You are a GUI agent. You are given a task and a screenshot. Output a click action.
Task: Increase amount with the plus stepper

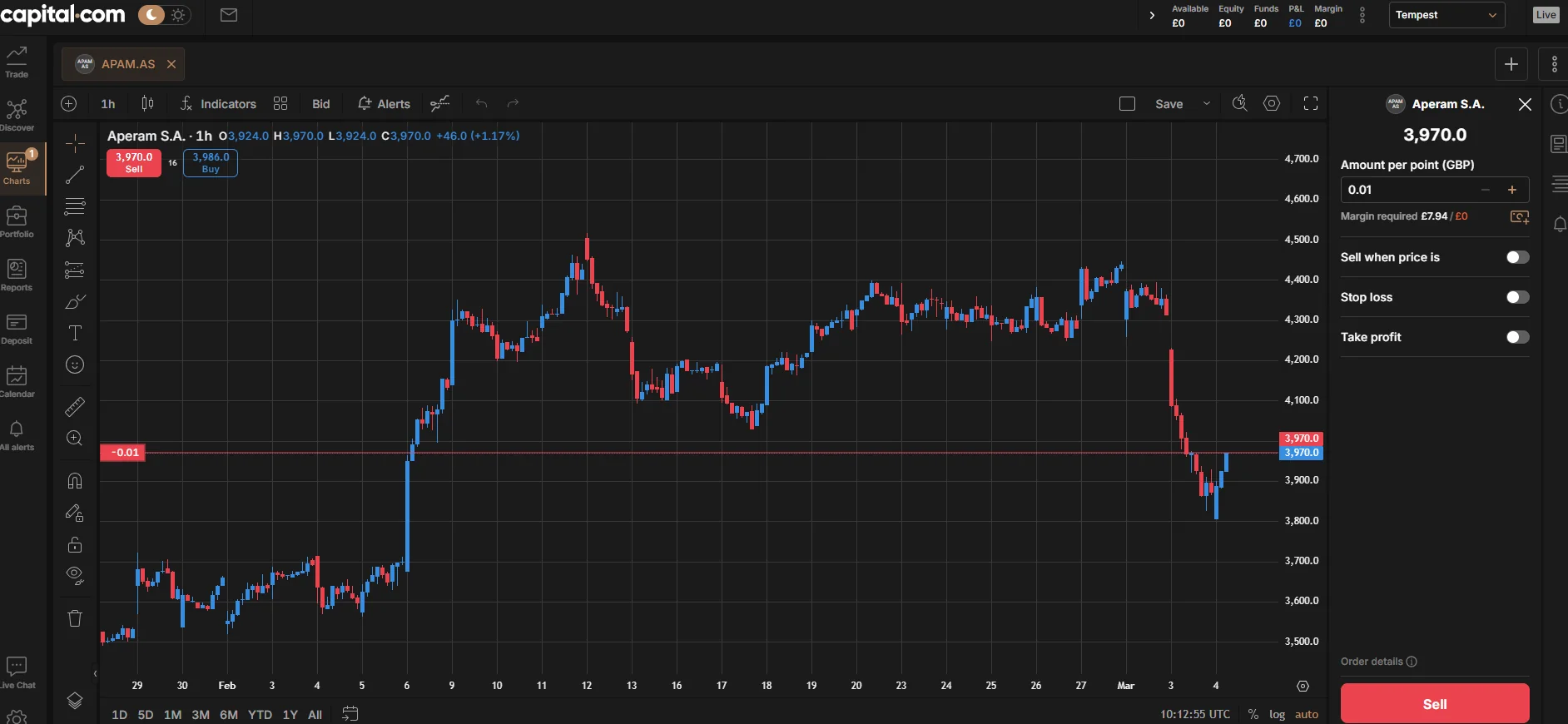[1512, 190]
